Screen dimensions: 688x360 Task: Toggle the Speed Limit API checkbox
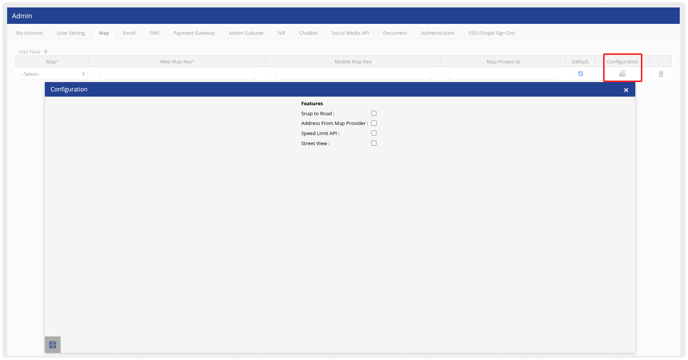click(374, 133)
